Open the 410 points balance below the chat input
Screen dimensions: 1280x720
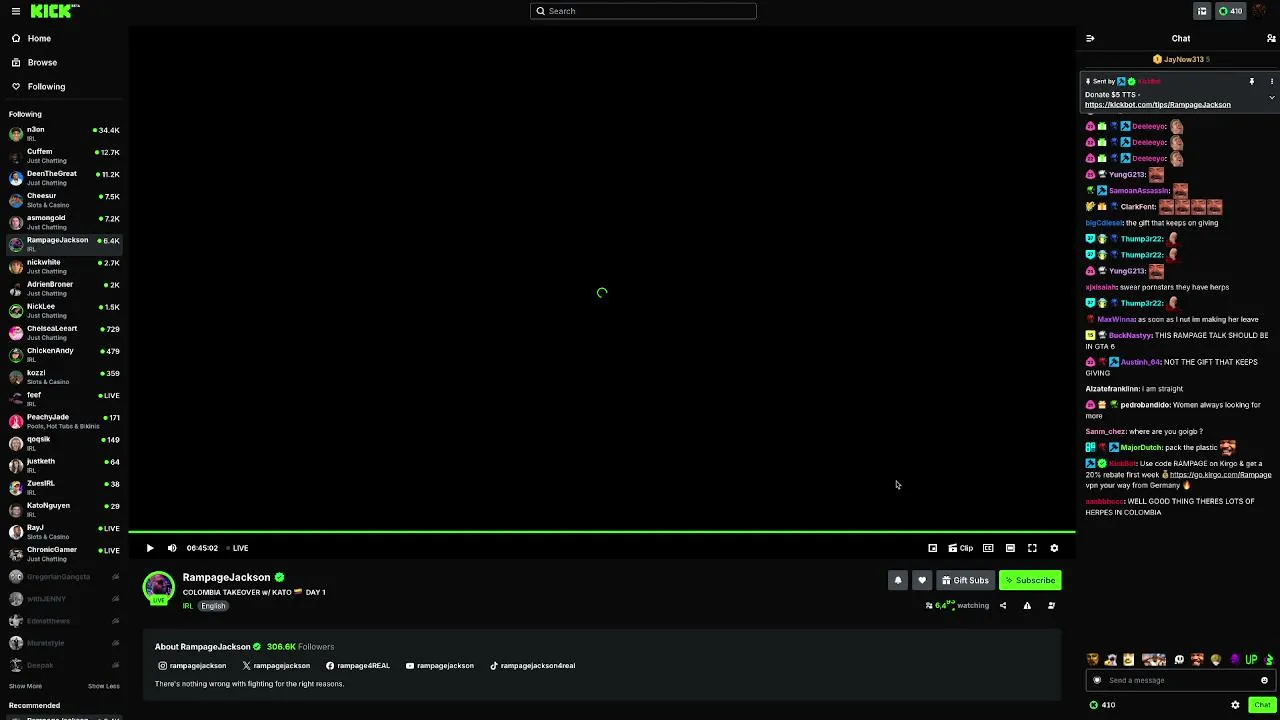tap(1103, 705)
